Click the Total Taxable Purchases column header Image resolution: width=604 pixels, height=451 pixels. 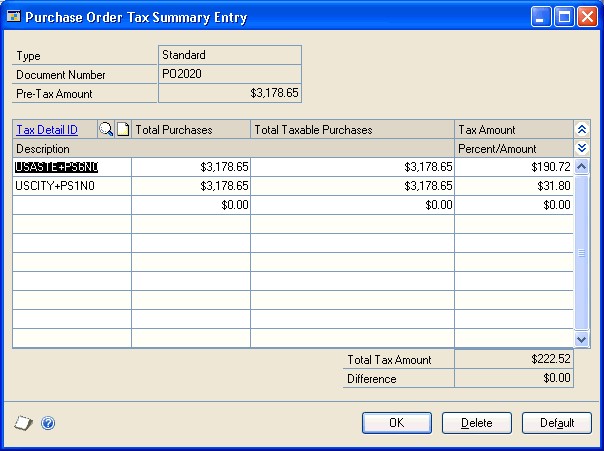tap(352, 130)
